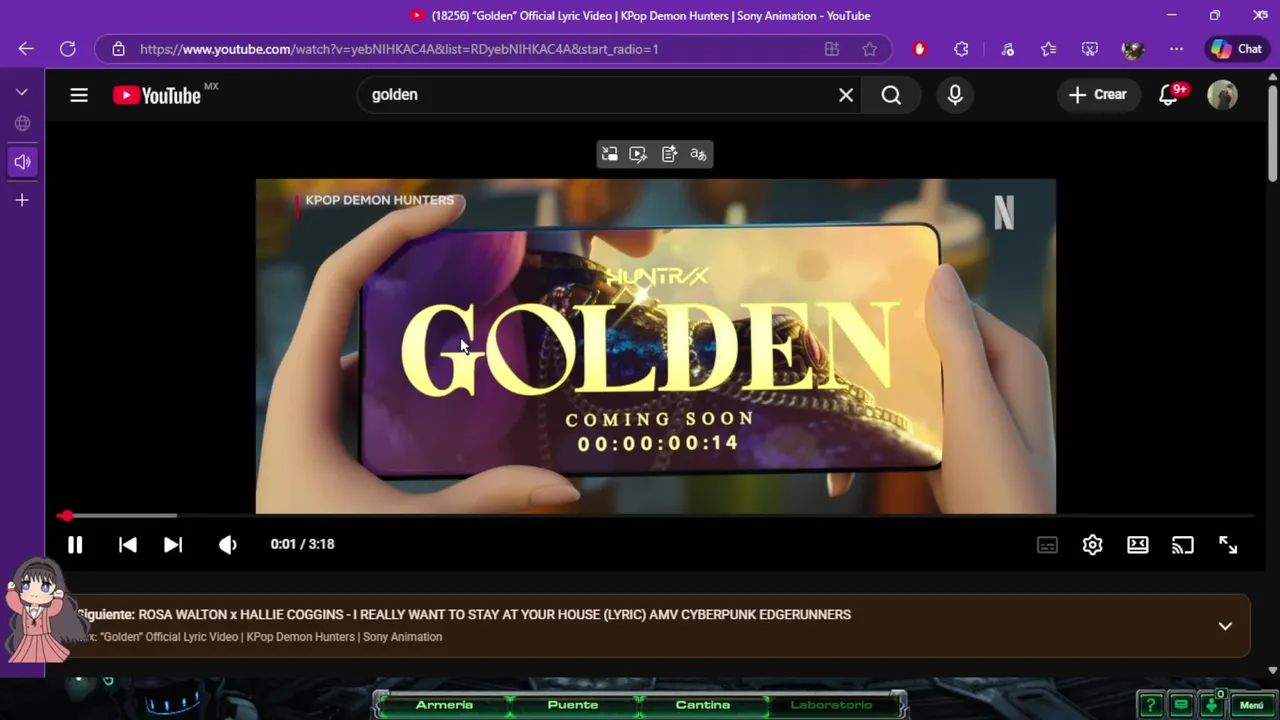Screen dimensions: 1280x720
Task: Open the notifications bell
Action: click(x=1168, y=95)
